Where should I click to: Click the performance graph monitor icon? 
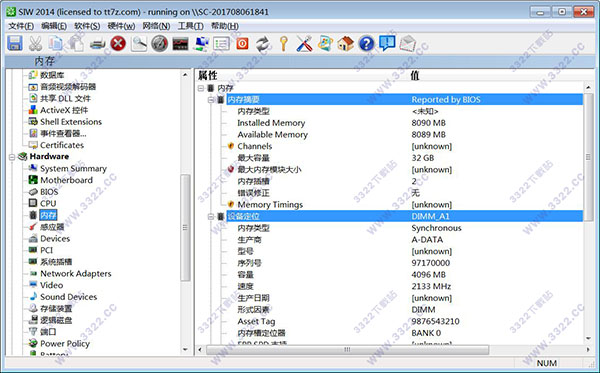pos(180,44)
